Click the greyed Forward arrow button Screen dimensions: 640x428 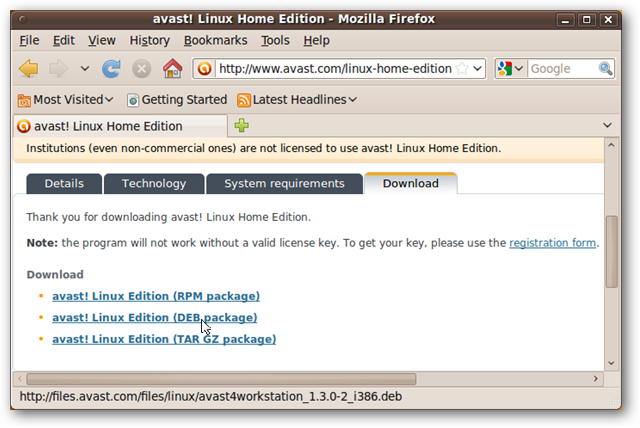(59, 69)
